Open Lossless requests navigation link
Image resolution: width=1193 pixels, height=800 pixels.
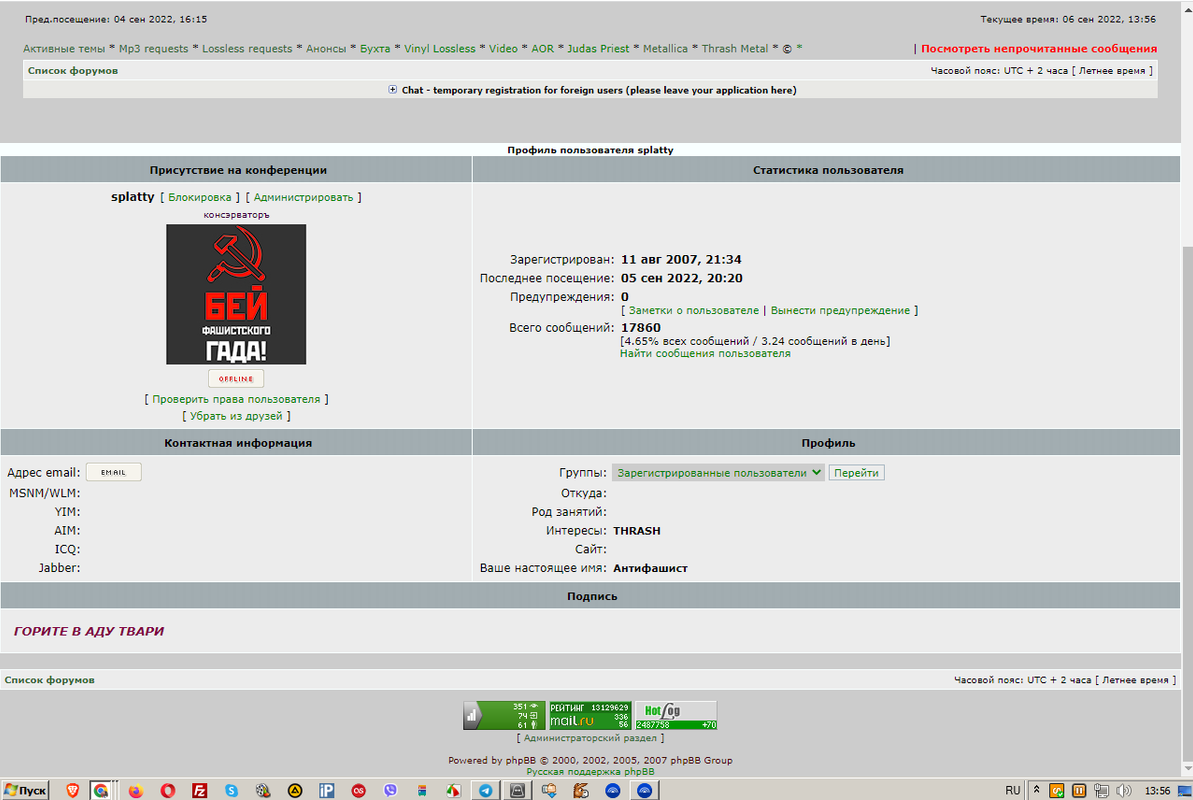coord(247,49)
